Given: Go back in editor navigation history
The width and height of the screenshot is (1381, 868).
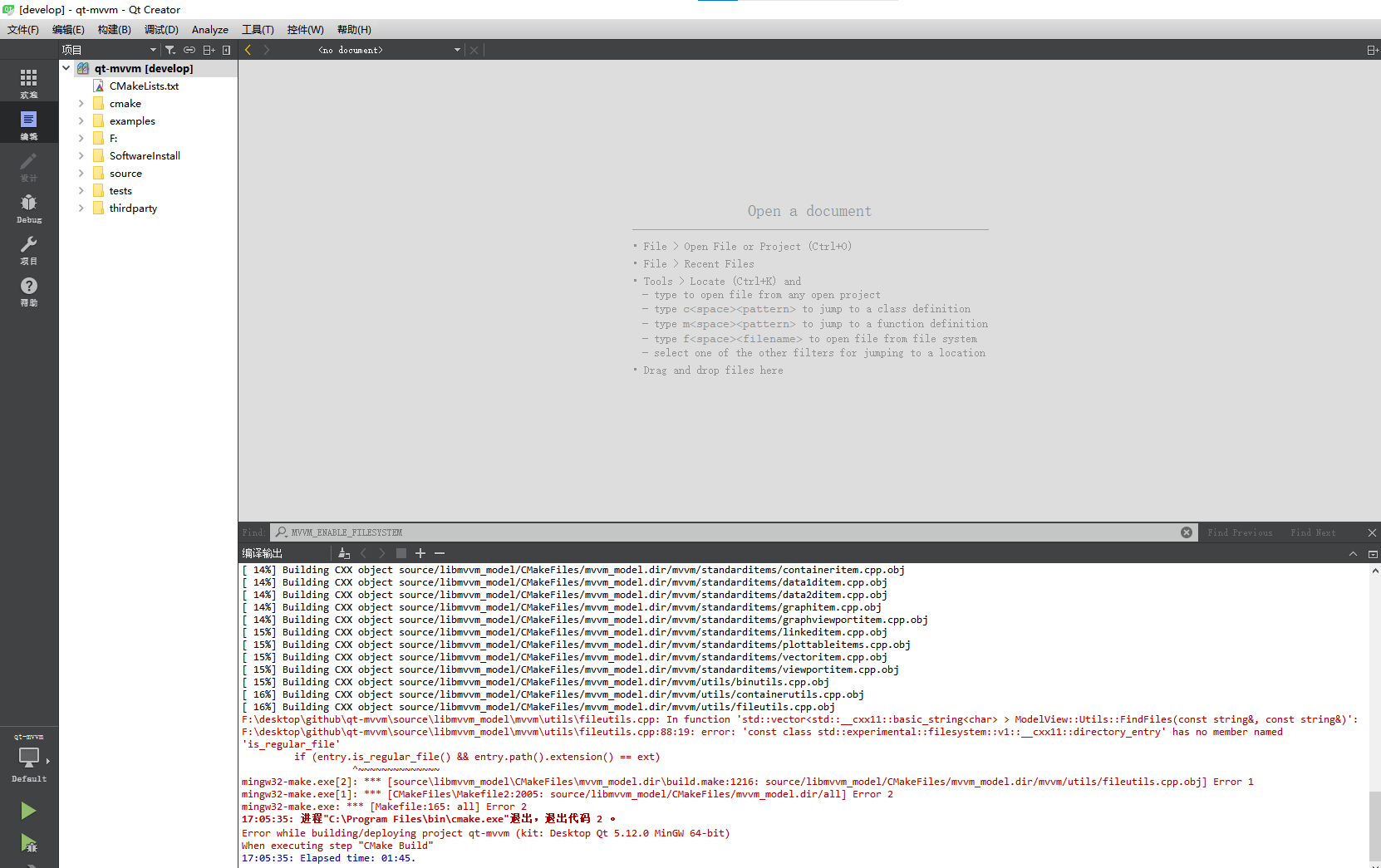Looking at the screenshot, I should pyautogui.click(x=248, y=50).
